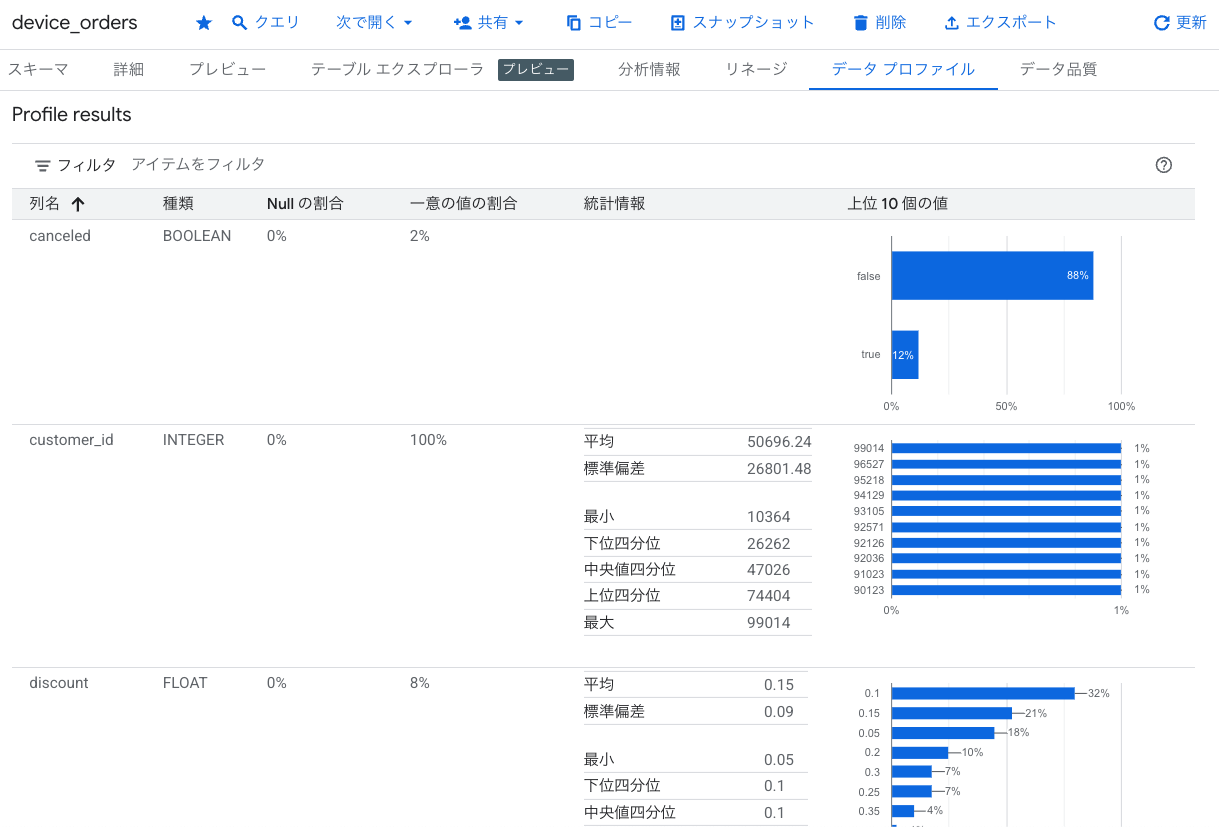Click the Null の割合 column header
This screenshot has height=827, width=1219.
[305, 204]
